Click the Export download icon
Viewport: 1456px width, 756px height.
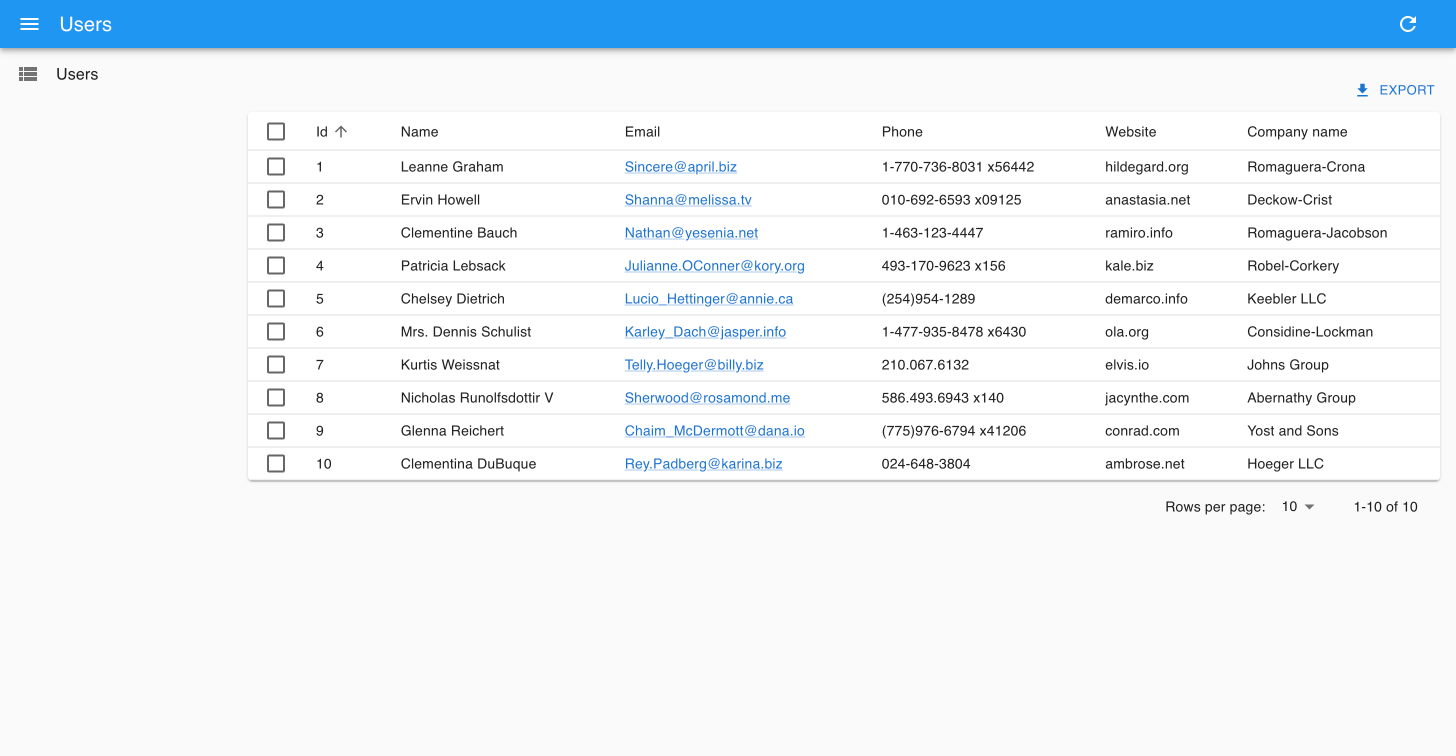(x=1362, y=90)
